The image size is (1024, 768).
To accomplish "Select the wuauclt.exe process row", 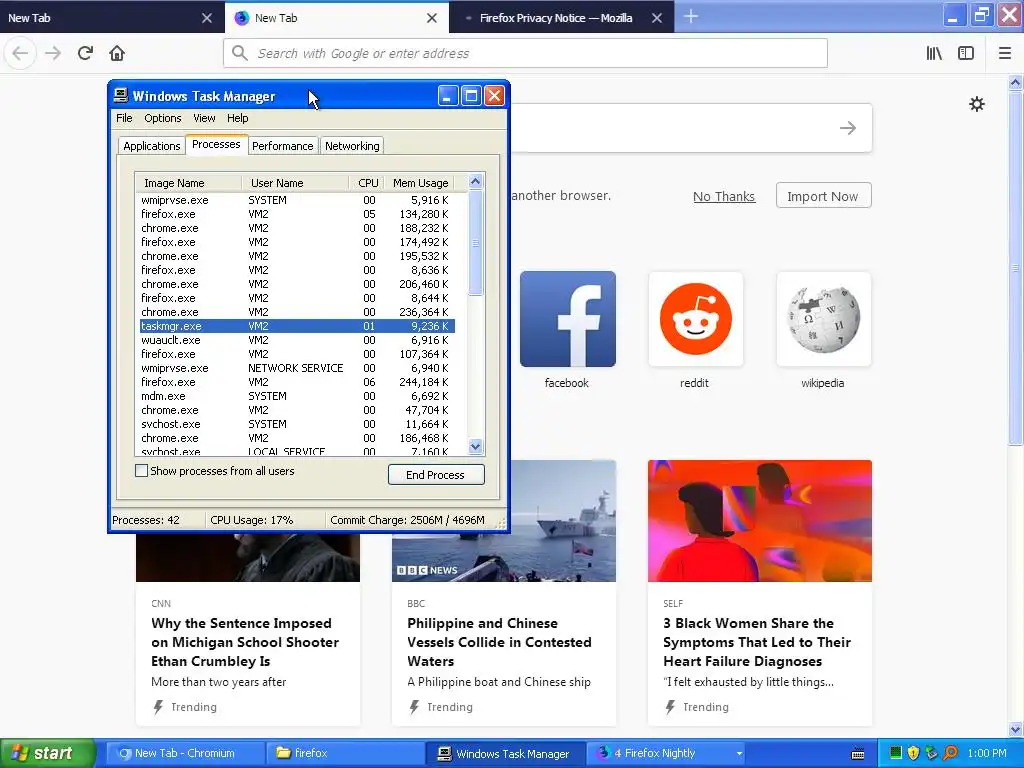I will (x=297, y=340).
